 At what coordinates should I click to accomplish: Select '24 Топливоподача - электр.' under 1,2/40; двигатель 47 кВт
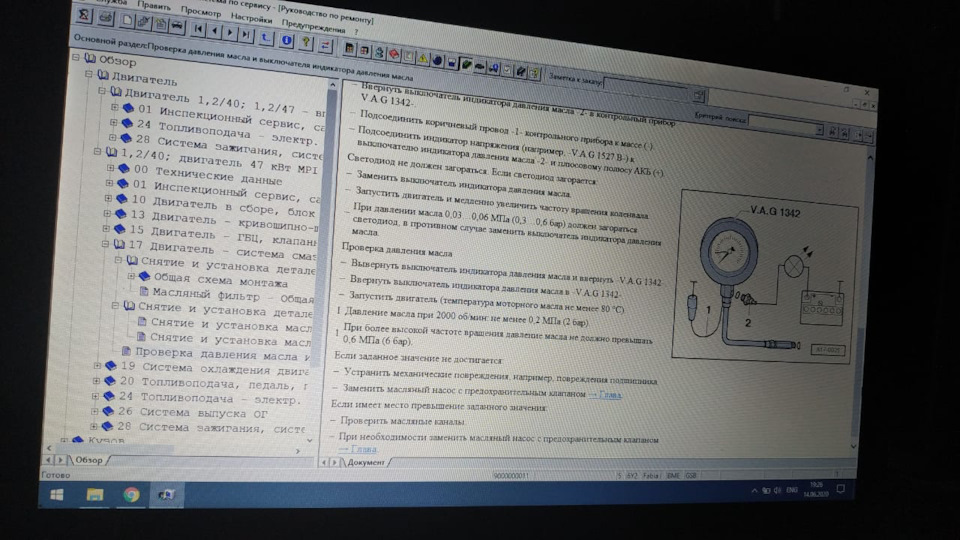[x=210, y=398]
